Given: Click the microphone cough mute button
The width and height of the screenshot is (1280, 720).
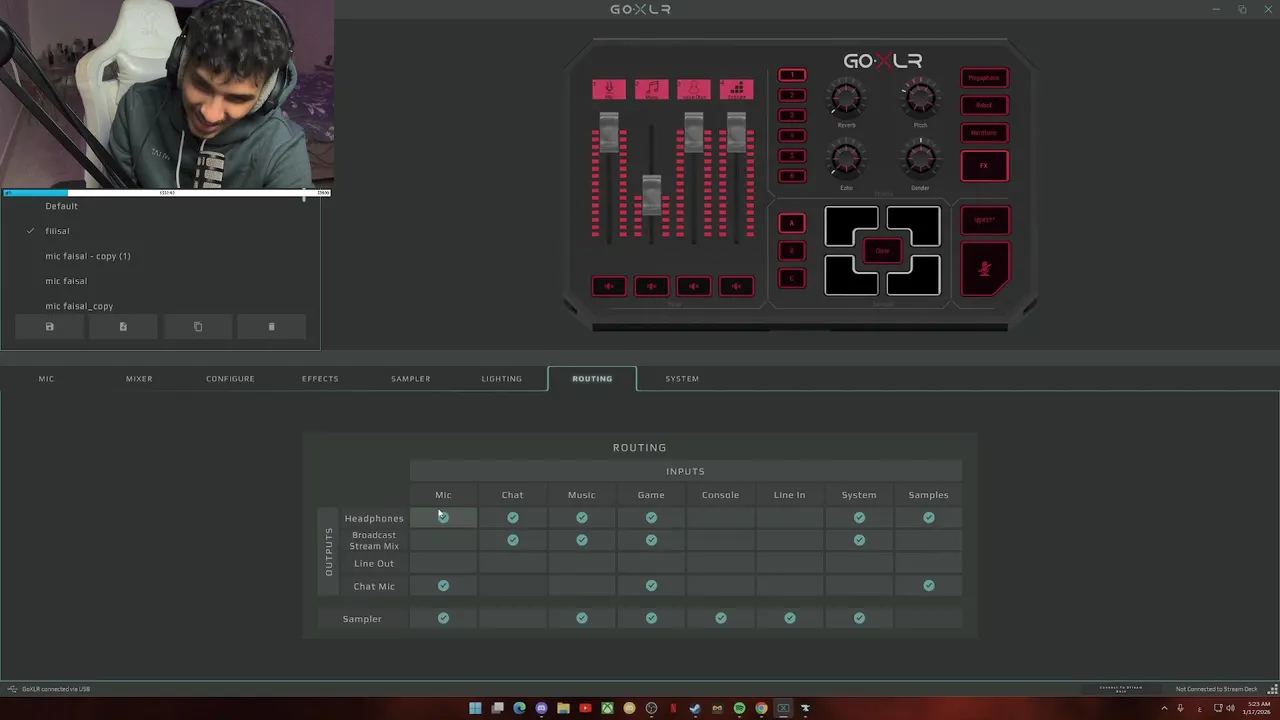Looking at the screenshot, I should pyautogui.click(x=985, y=269).
